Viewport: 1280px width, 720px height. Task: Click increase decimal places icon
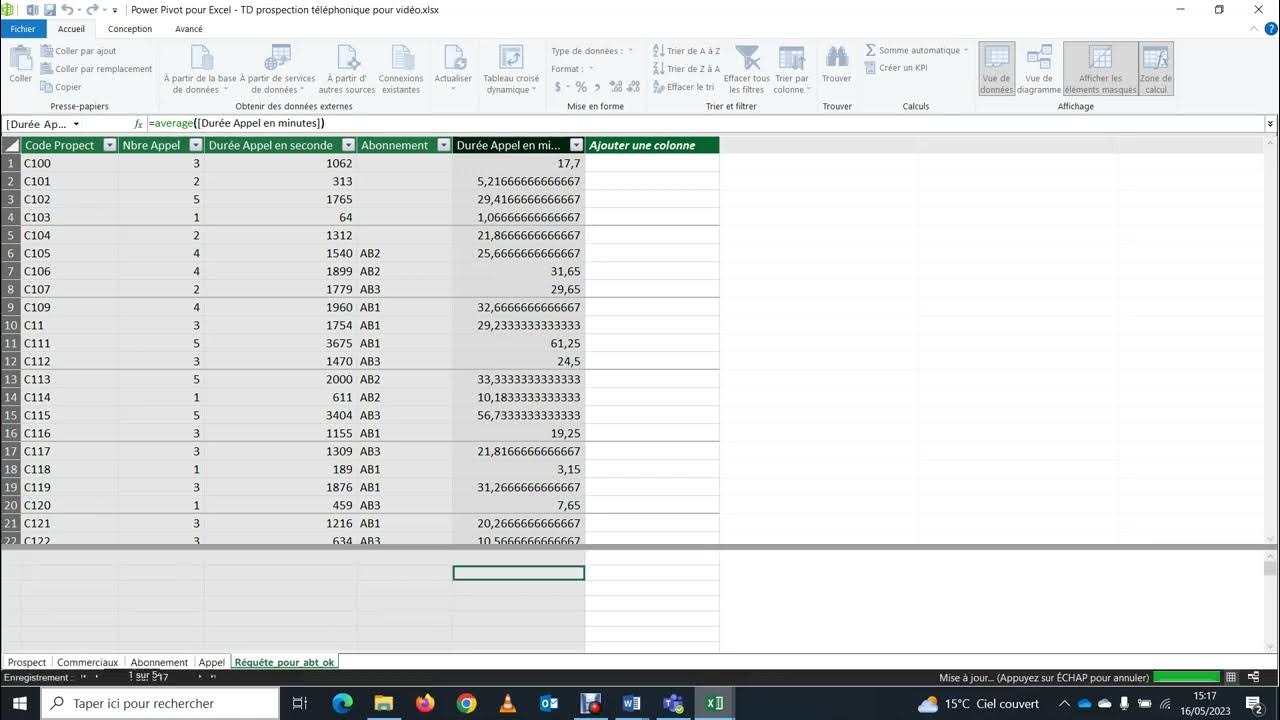(x=616, y=87)
